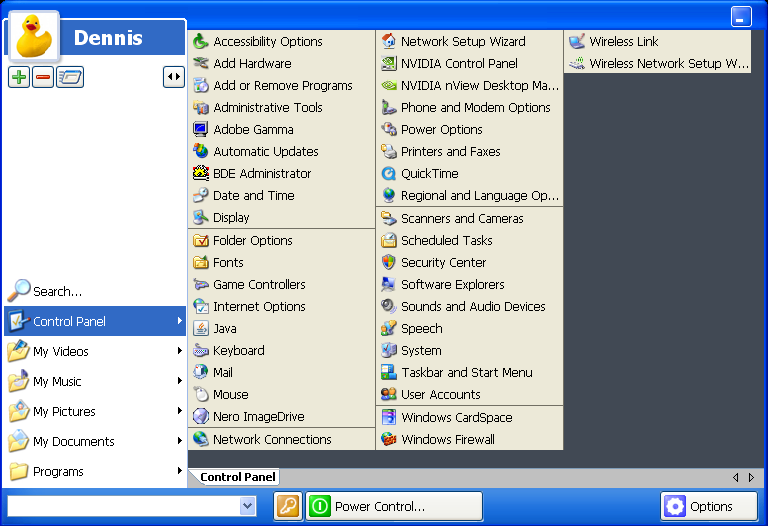Screen dimensions: 768x526
Task: Select Regional and Language Options entry
Action: coord(470,195)
